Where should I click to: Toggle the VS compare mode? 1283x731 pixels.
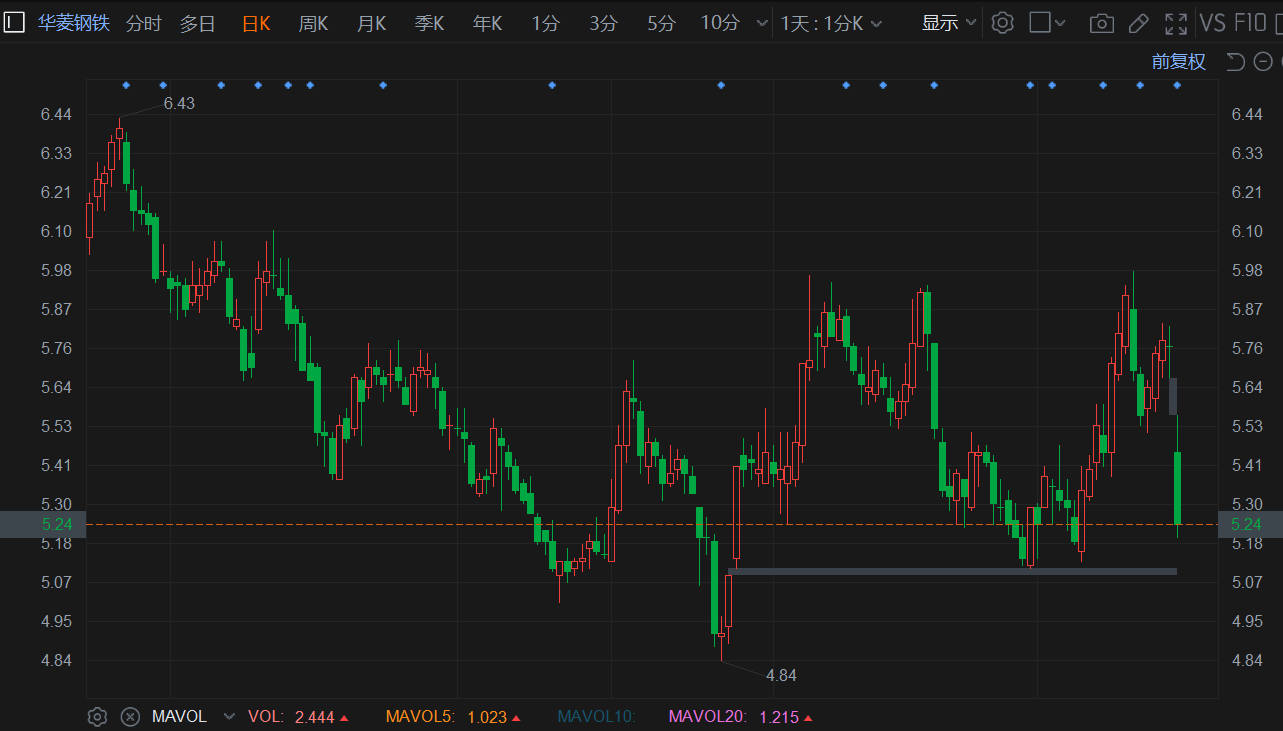click(1212, 23)
